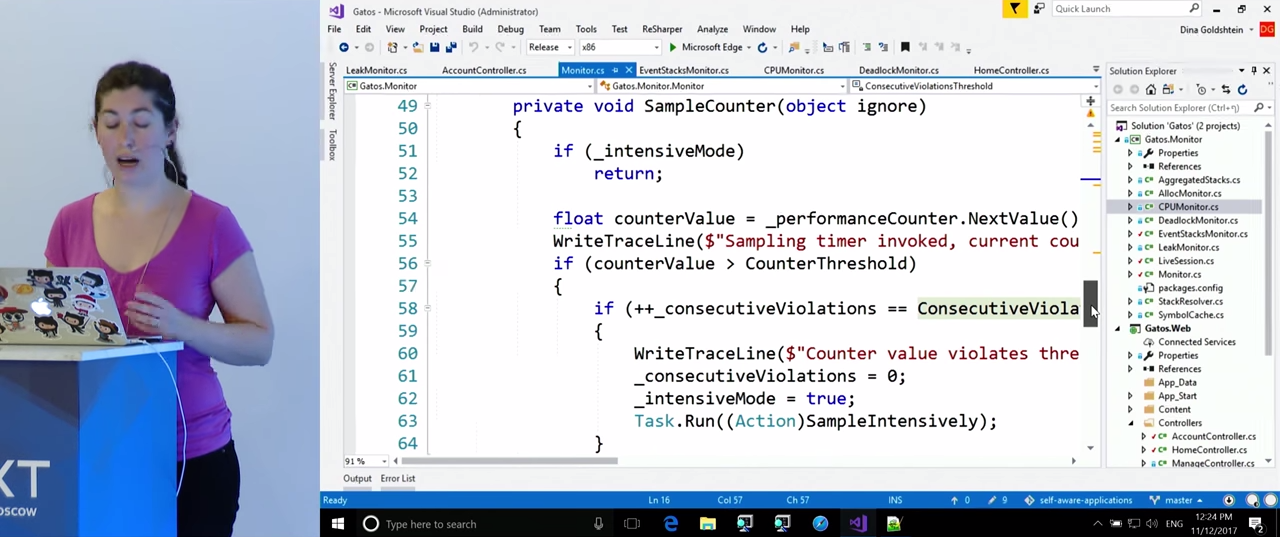The width and height of the screenshot is (1280, 537).
Task: Click the Quick Launch search box
Action: 1126,9
